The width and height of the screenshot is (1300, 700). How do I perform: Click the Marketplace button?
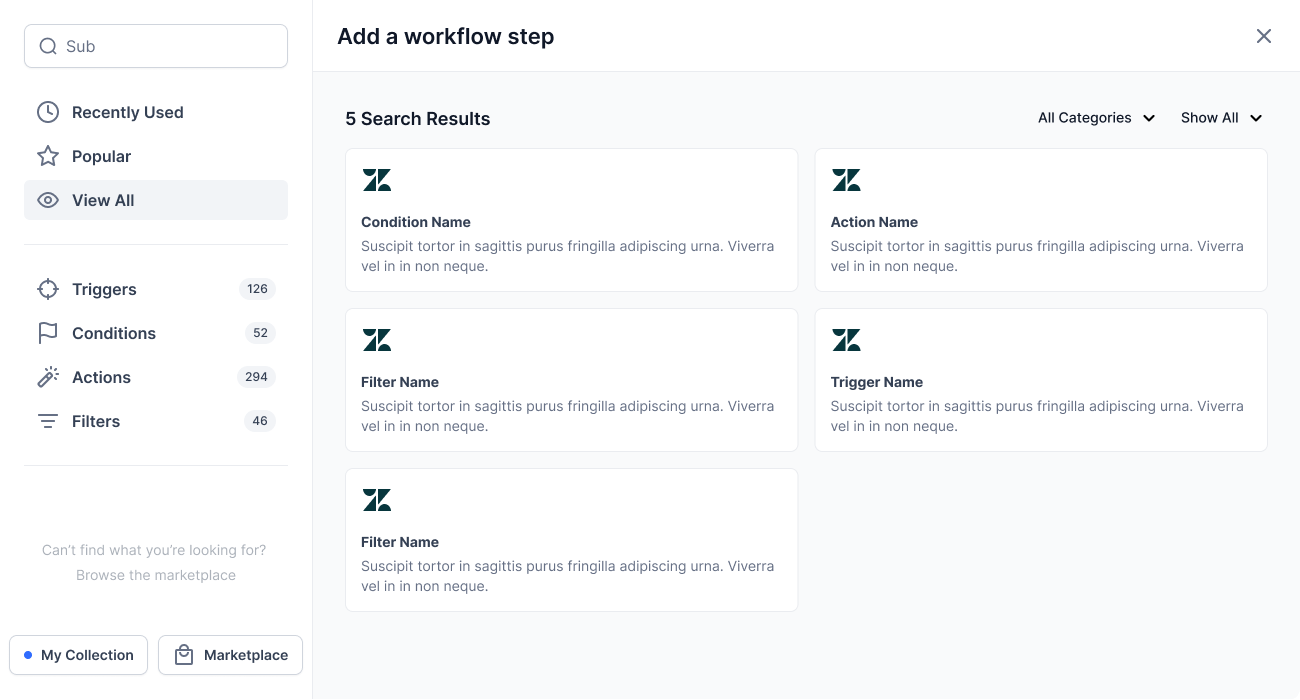[230, 655]
